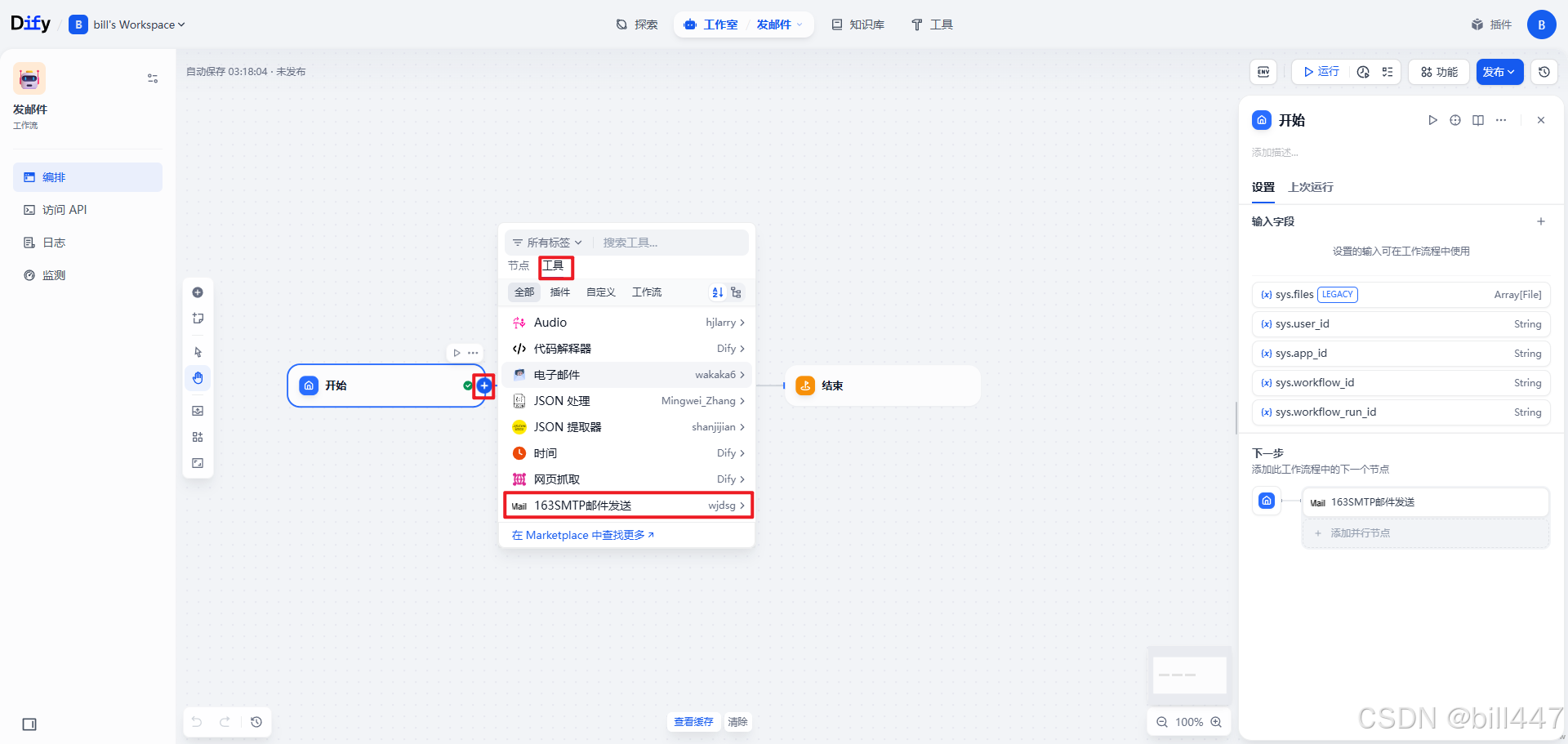Screen dimensions: 1568x744
Task: Open the 163SMTP邮件发送 next-step node
Action: [1425, 502]
